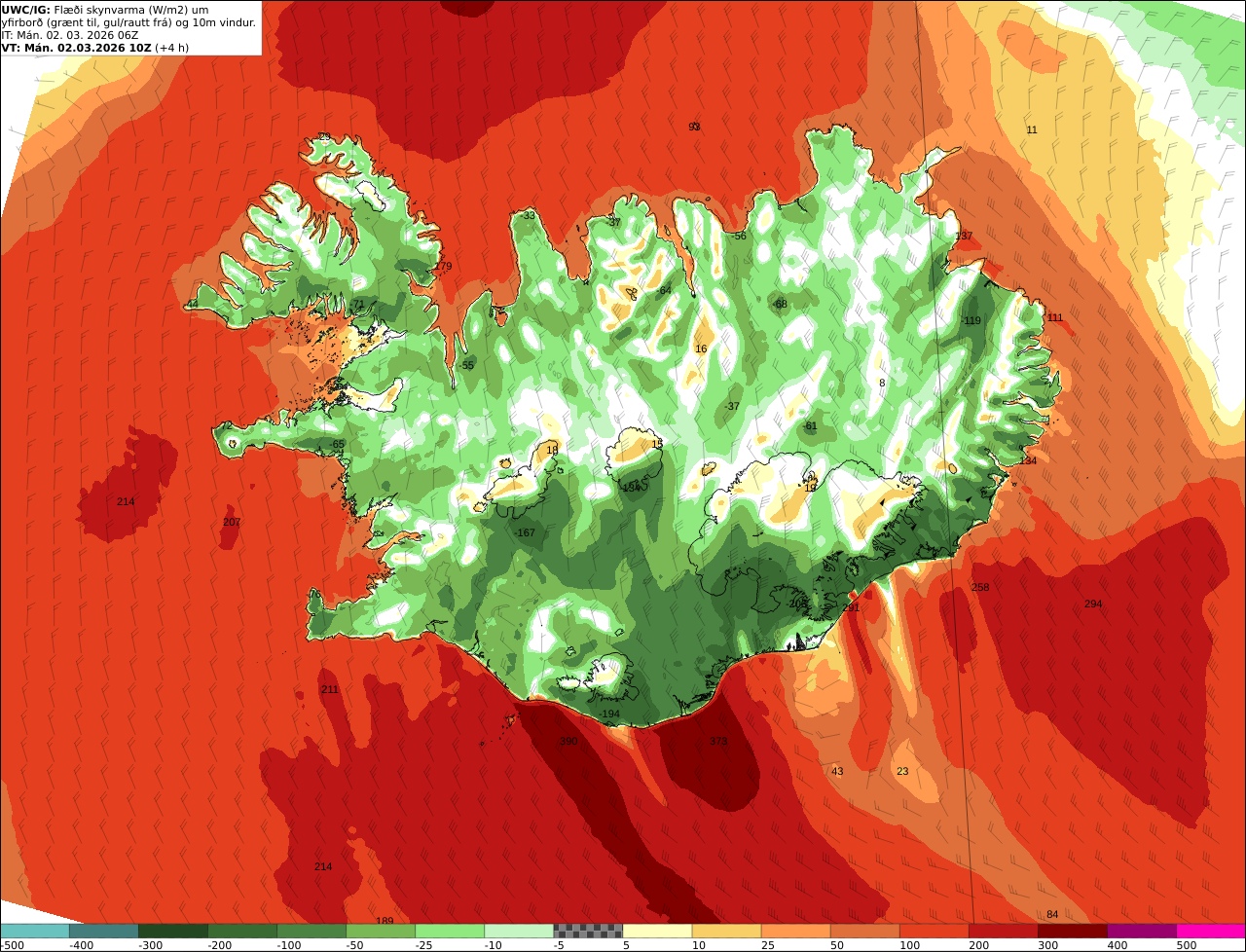Click the map value '-71' in the Westfjords
The image size is (1246, 952).
[x=356, y=305]
